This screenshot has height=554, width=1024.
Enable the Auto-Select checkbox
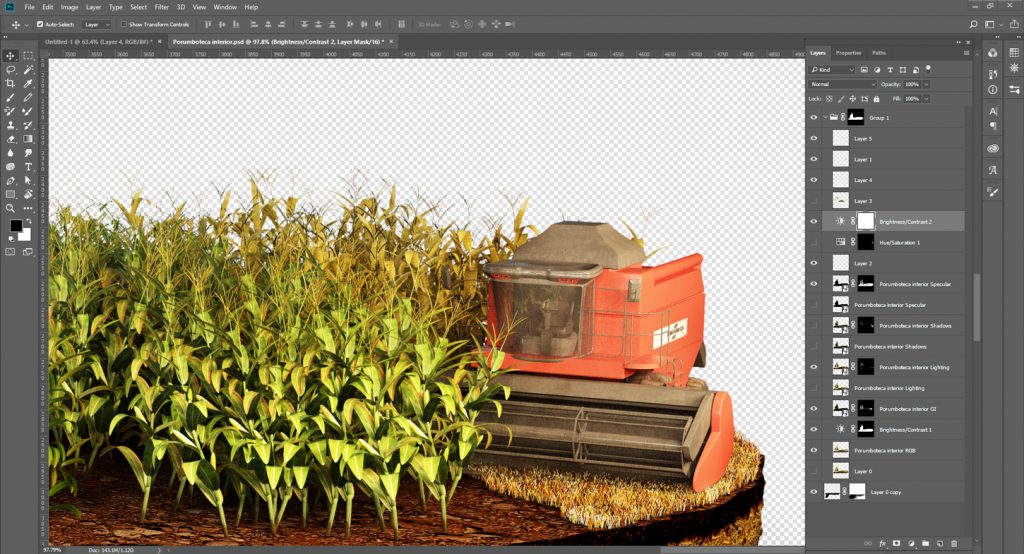click(x=40, y=24)
